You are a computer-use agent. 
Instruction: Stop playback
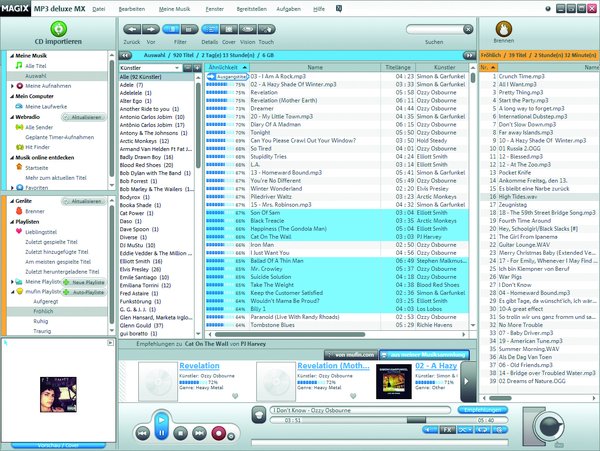click(180, 433)
